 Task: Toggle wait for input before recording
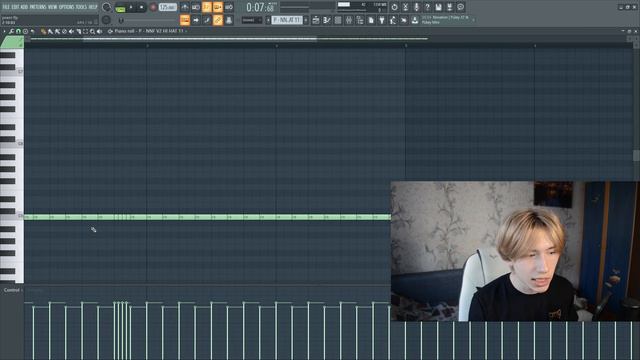click(196, 7)
